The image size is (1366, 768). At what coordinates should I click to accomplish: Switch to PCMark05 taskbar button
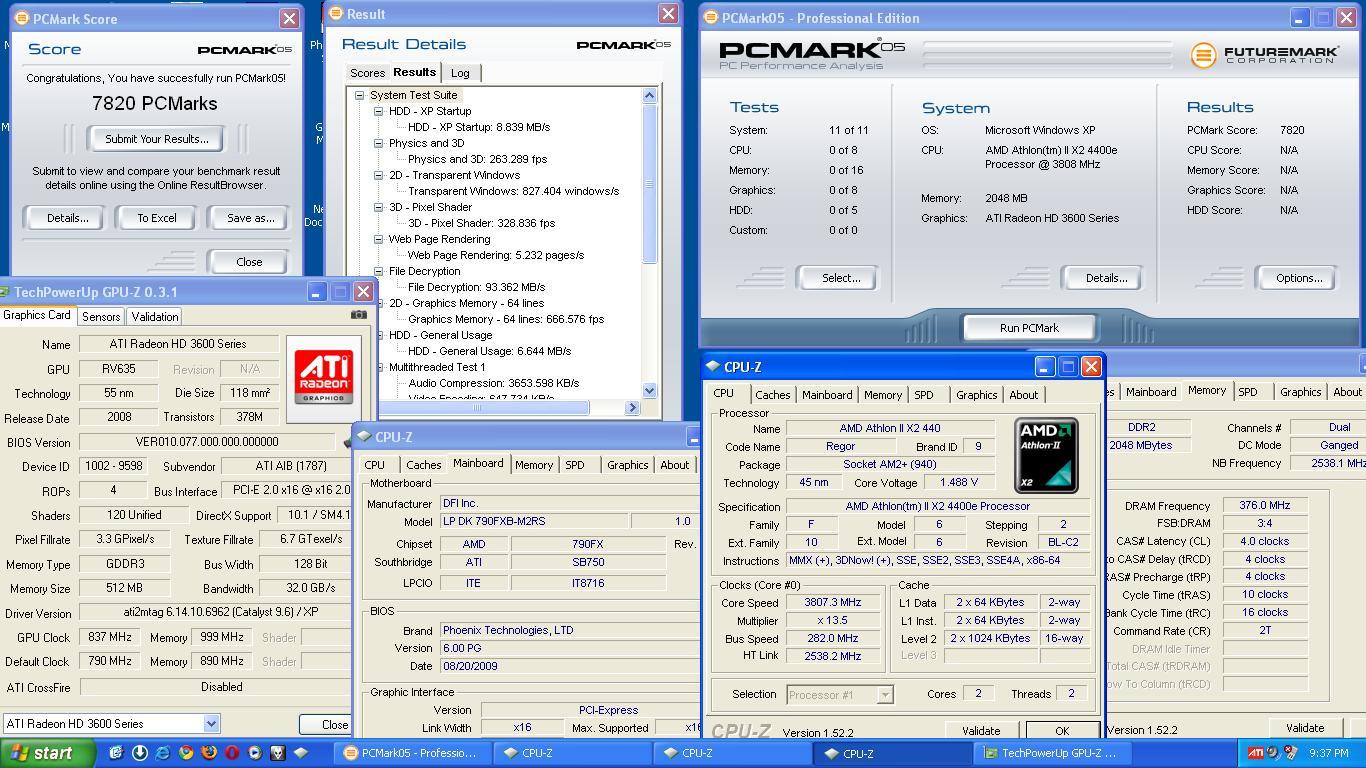[x=412, y=753]
